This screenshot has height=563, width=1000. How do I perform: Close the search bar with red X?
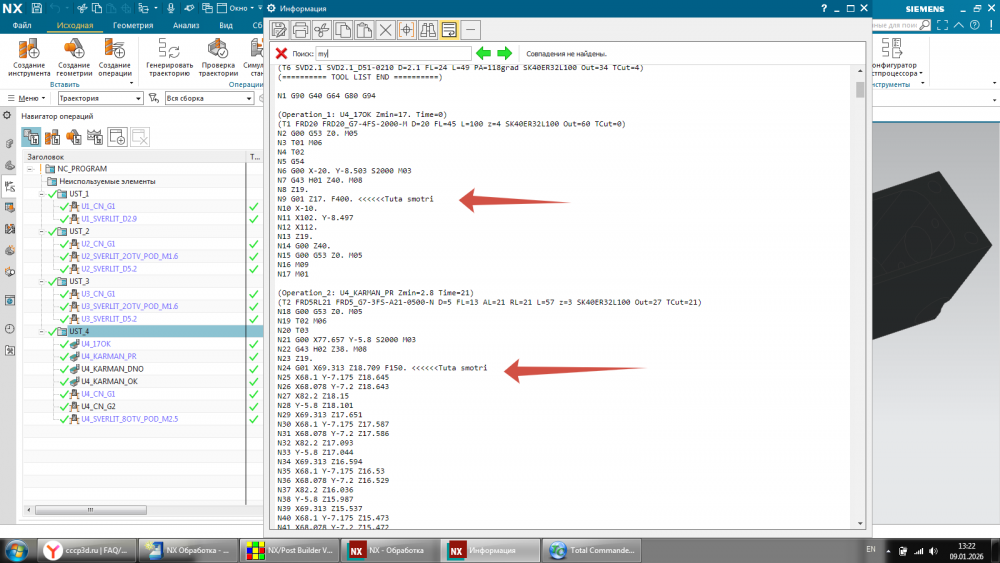[281, 53]
